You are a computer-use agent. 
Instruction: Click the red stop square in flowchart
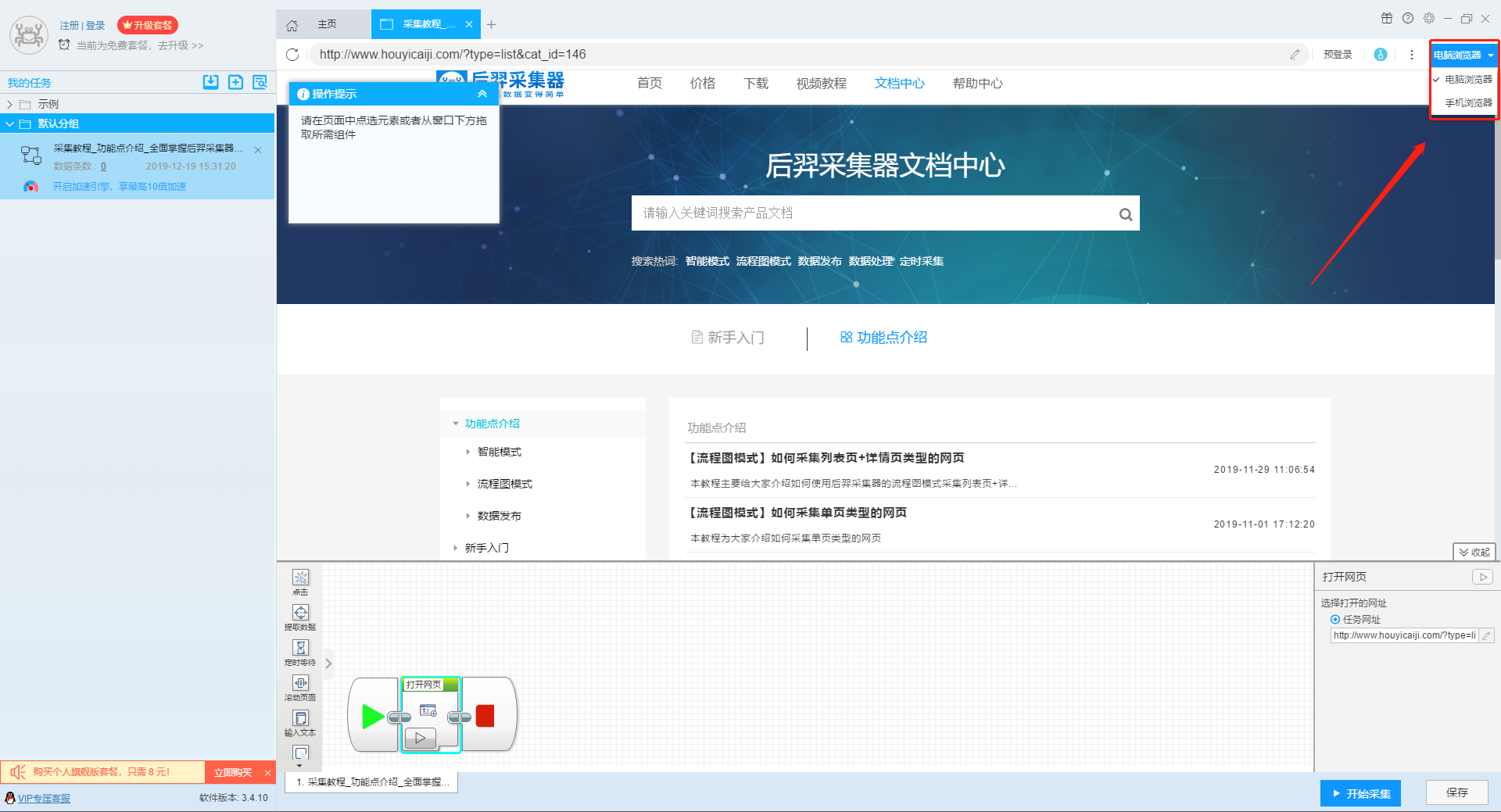tap(485, 716)
